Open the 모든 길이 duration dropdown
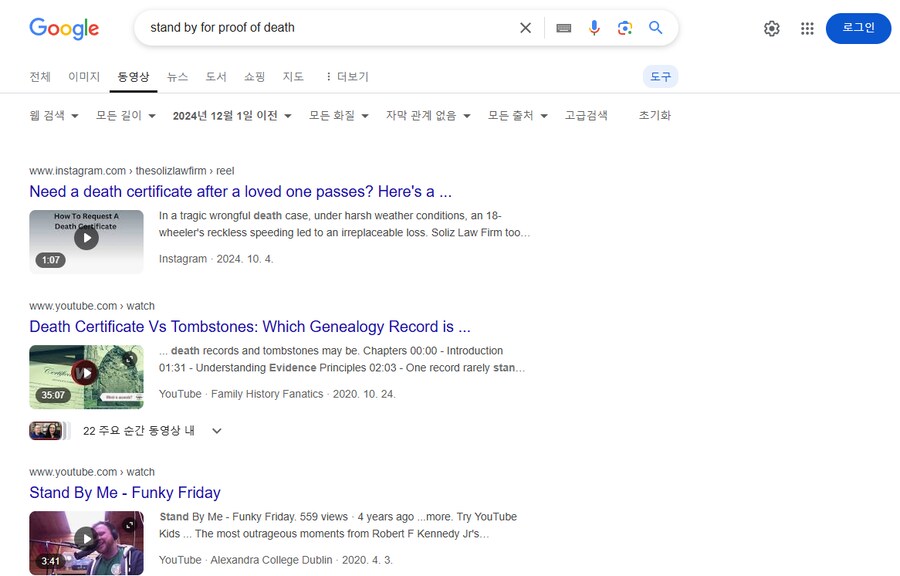 tap(126, 116)
